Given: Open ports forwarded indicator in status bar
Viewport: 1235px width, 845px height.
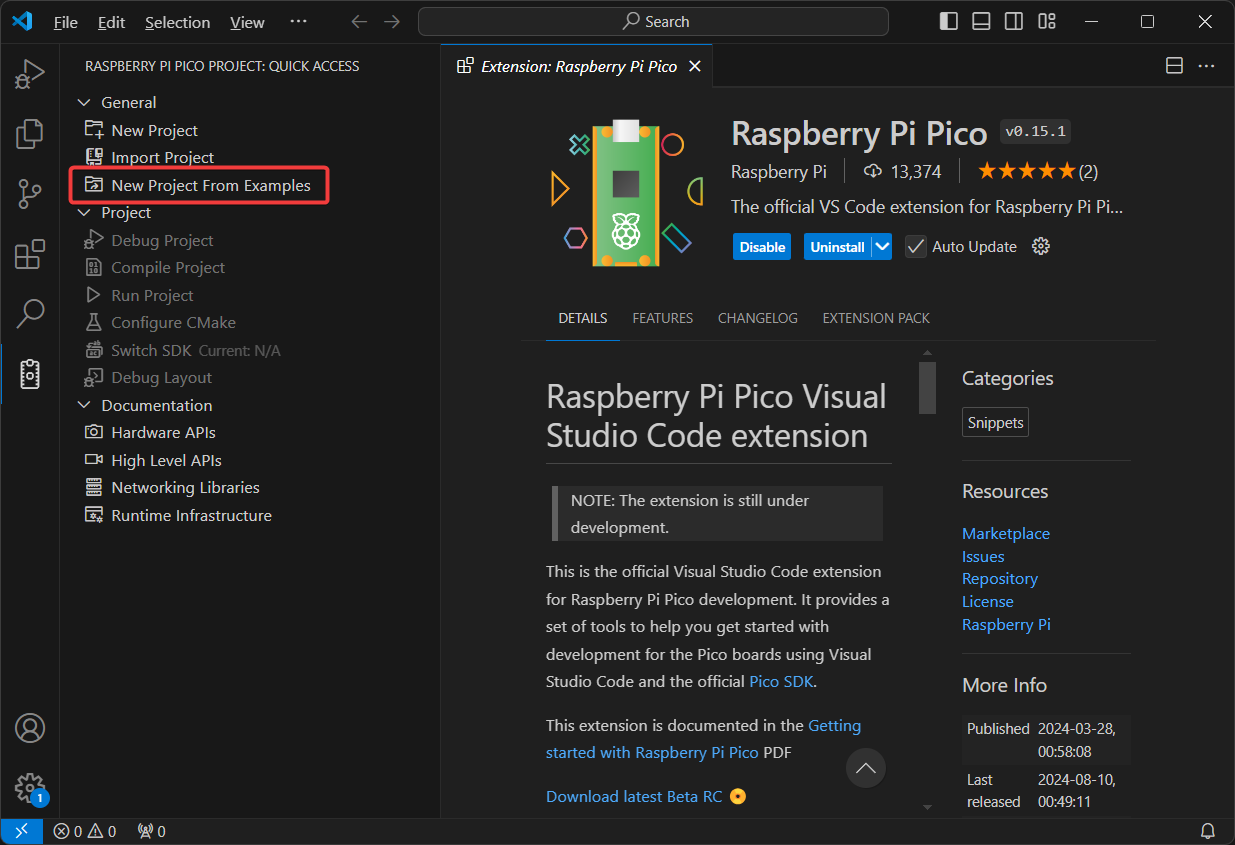Looking at the screenshot, I should (x=151, y=831).
